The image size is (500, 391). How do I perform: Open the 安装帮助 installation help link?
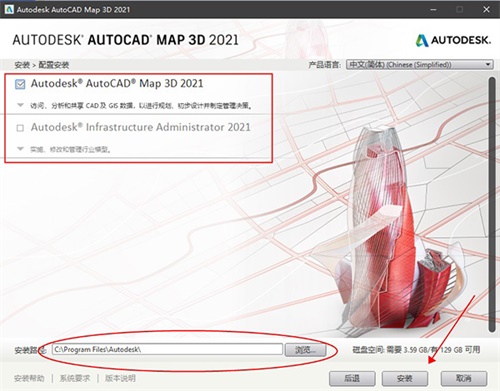(29, 378)
